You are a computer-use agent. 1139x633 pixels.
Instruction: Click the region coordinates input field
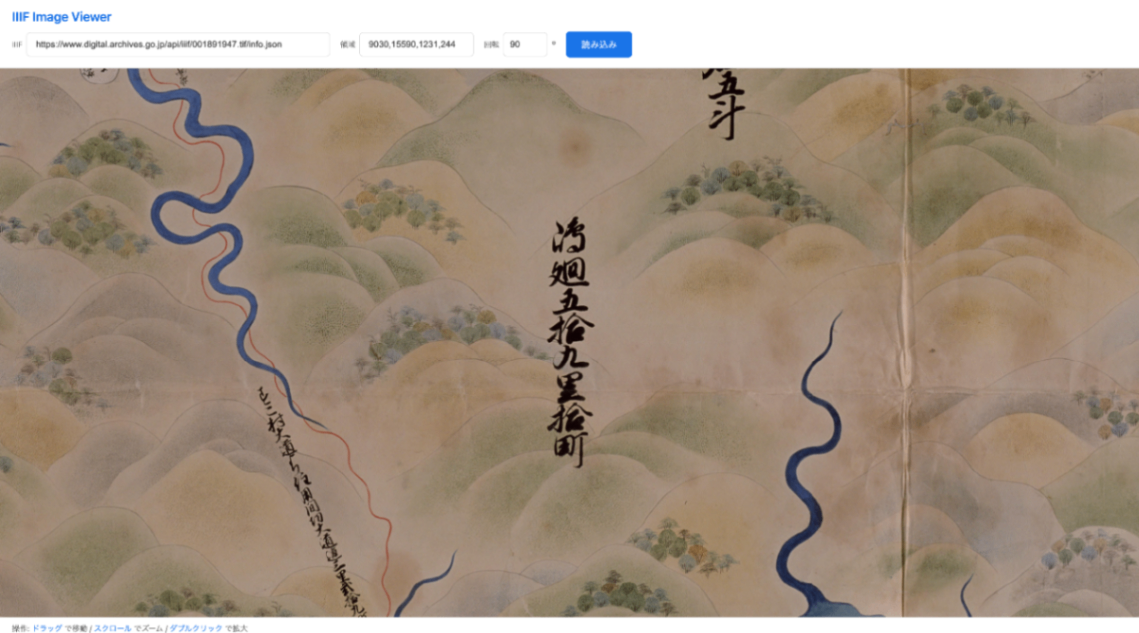point(416,44)
